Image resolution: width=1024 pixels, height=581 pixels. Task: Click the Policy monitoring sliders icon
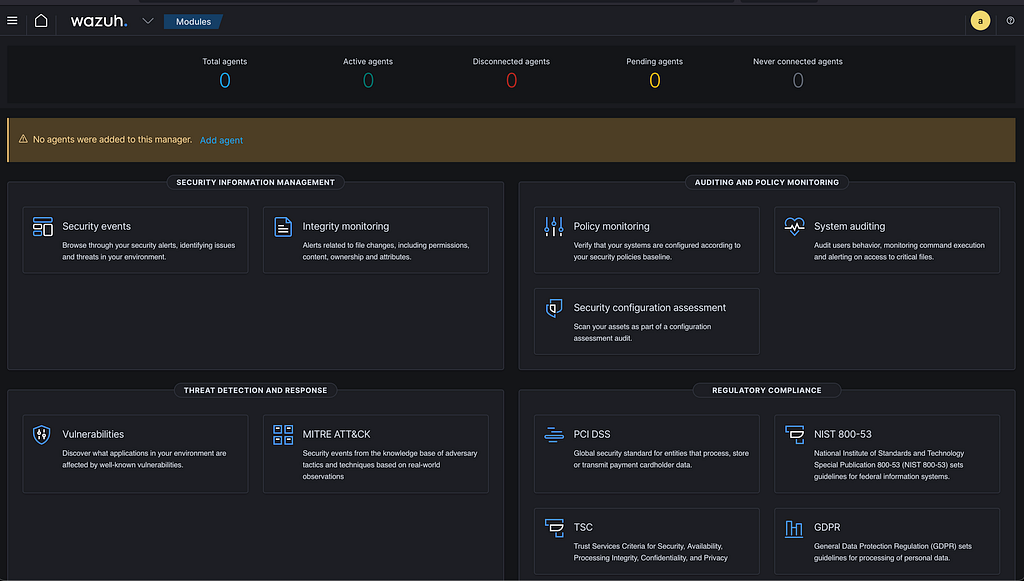click(554, 227)
